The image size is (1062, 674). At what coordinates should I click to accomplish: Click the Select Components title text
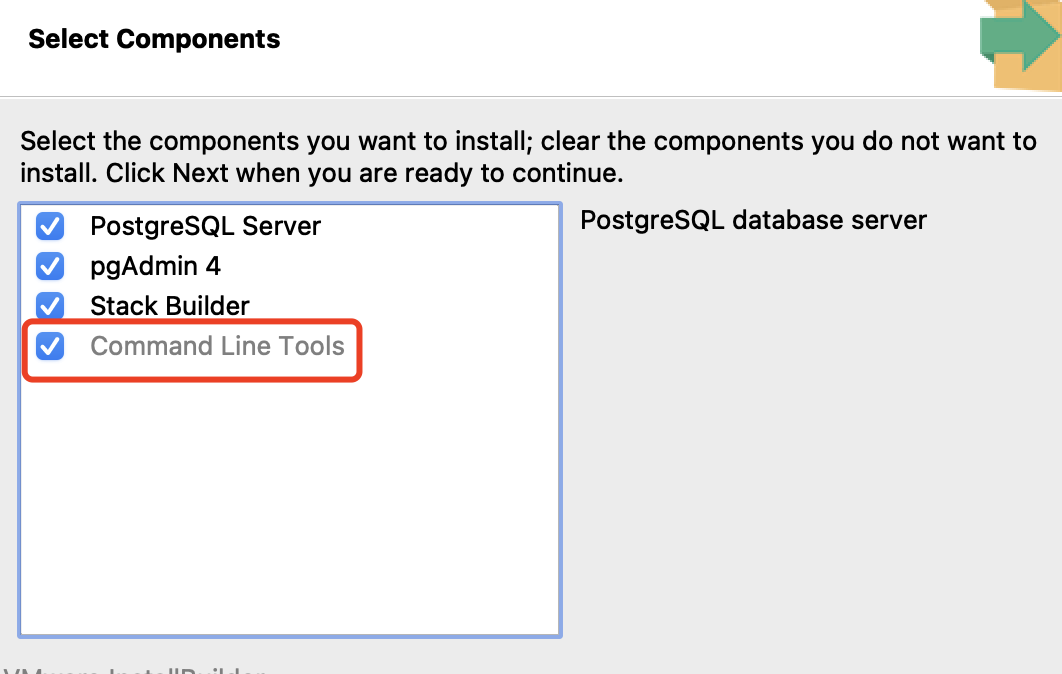[153, 39]
